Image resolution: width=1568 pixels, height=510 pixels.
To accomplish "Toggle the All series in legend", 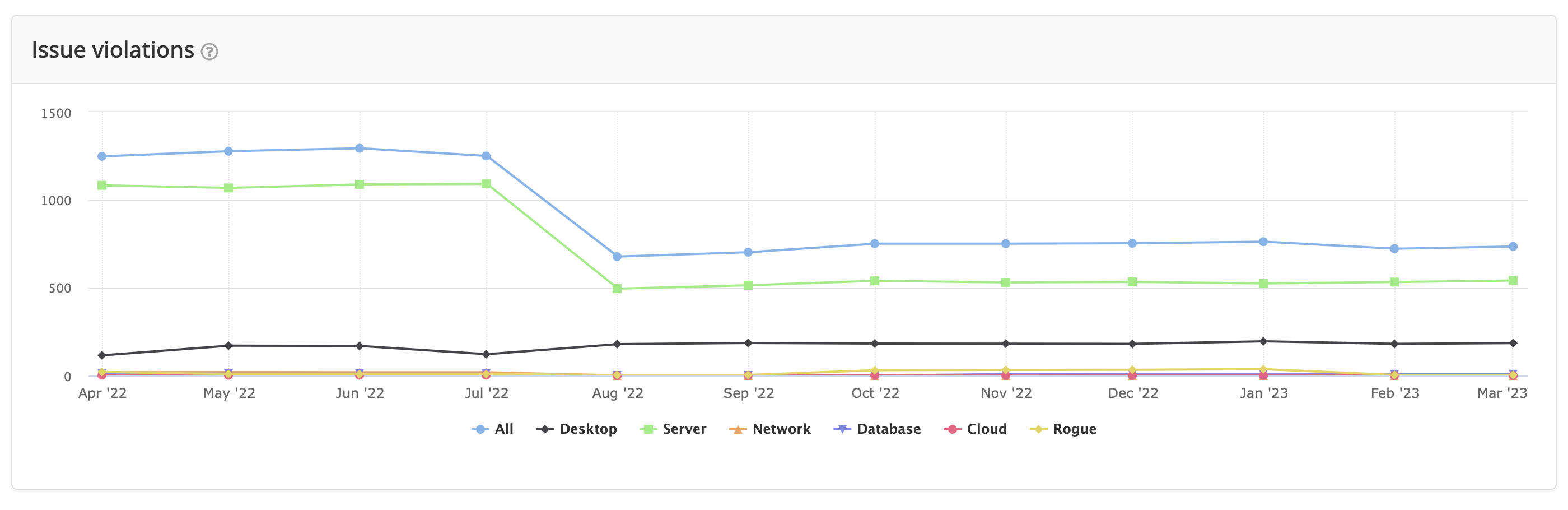I will click(x=492, y=429).
